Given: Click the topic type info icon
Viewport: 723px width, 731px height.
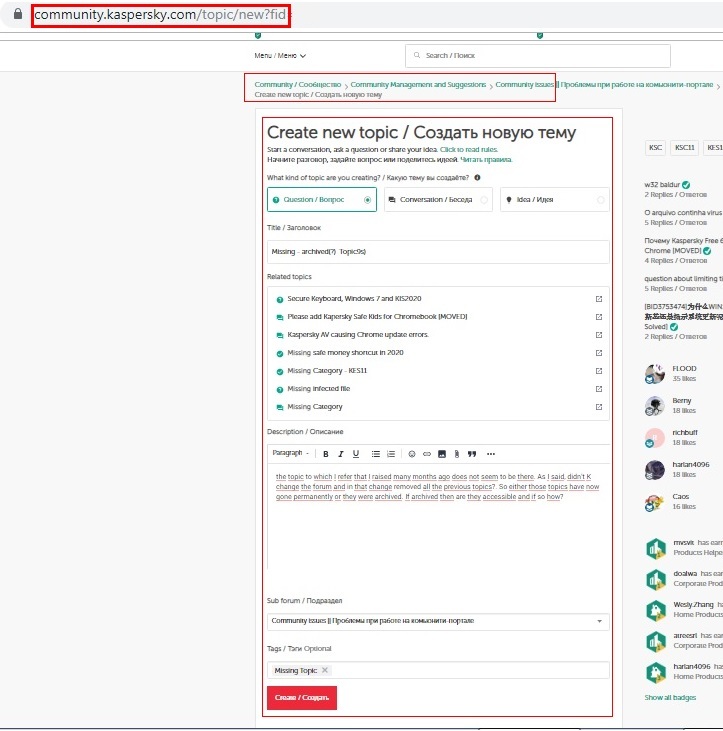Looking at the screenshot, I should click(477, 178).
